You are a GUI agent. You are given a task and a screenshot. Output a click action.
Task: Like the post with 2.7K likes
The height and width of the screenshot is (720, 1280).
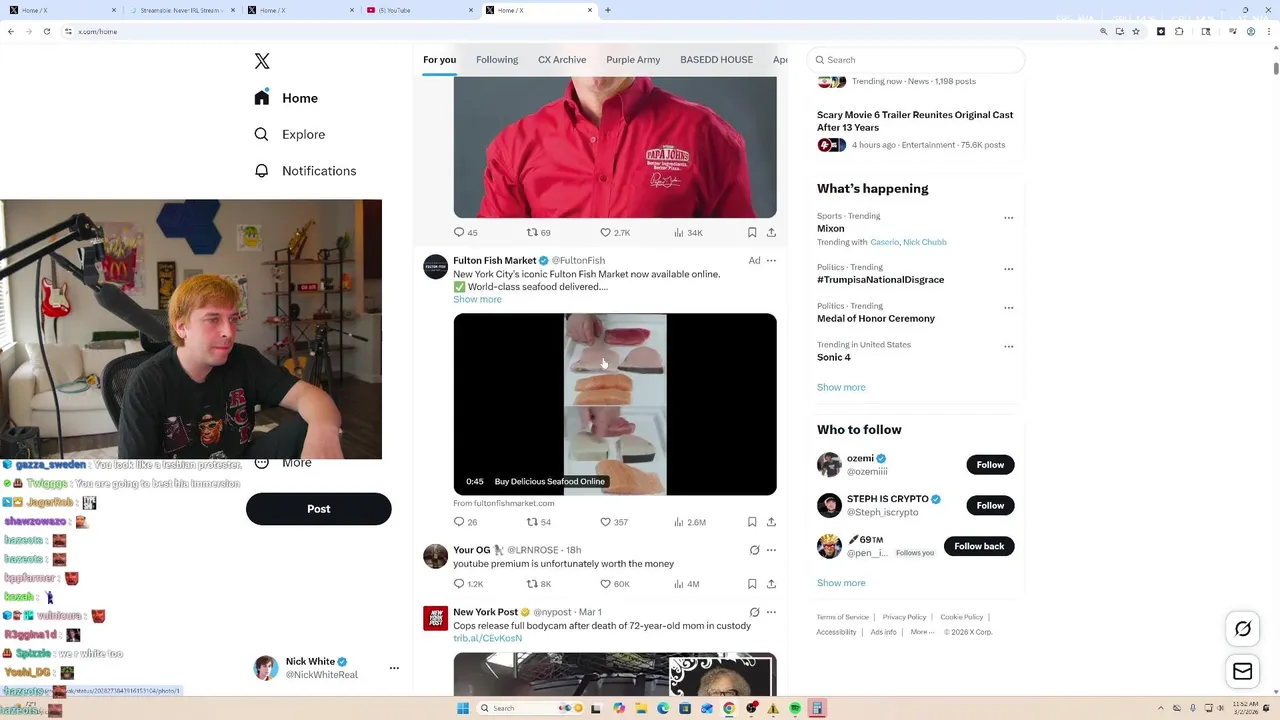point(615,232)
